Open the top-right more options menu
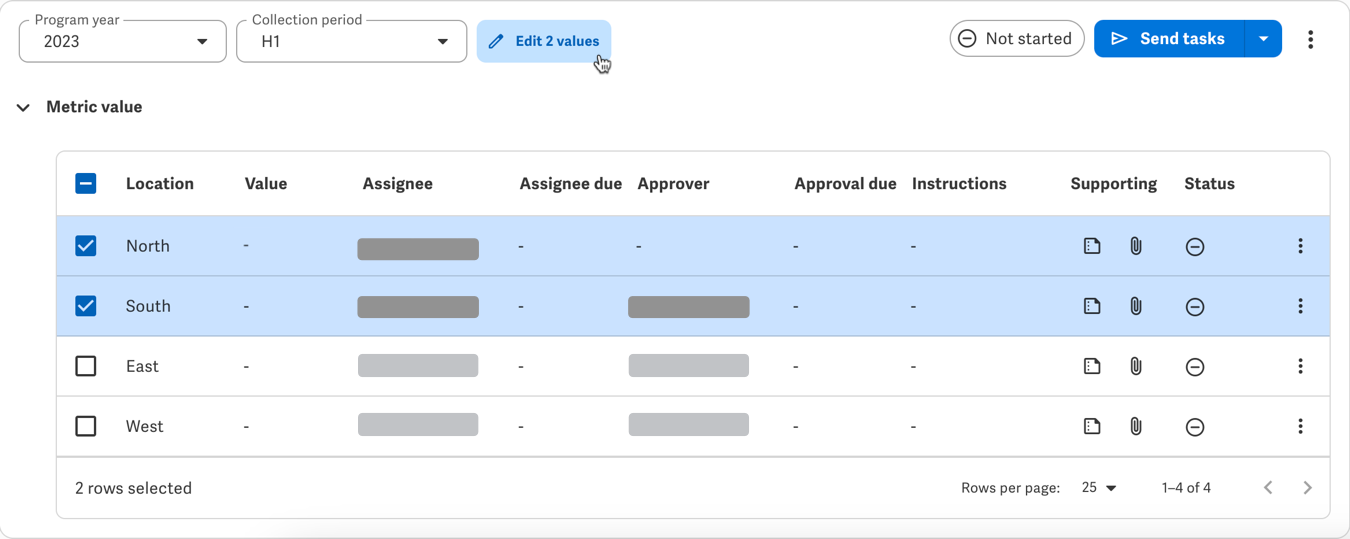Screen dimensions: 1350x539 coord(1310,39)
